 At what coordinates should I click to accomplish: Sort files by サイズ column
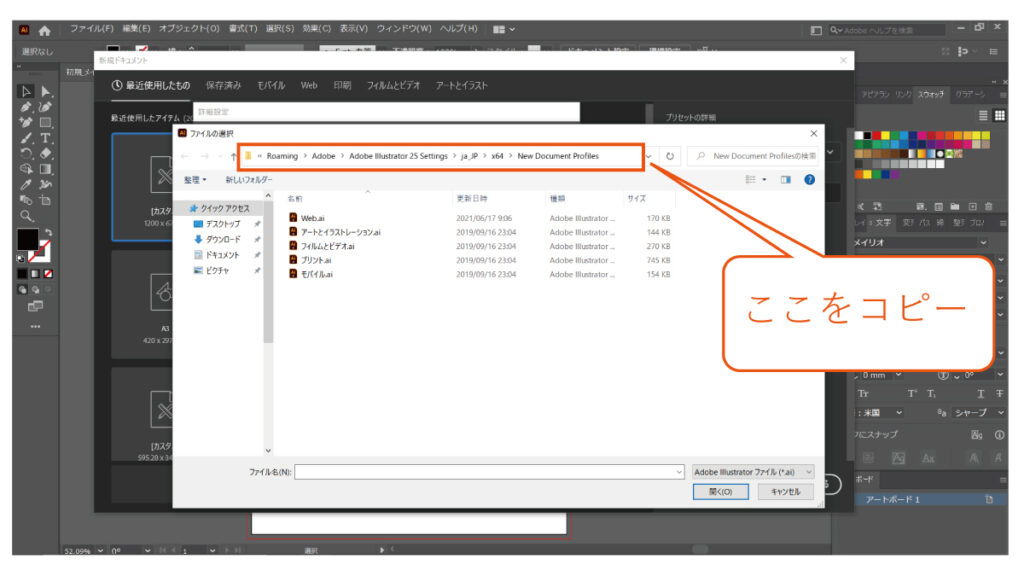637,199
